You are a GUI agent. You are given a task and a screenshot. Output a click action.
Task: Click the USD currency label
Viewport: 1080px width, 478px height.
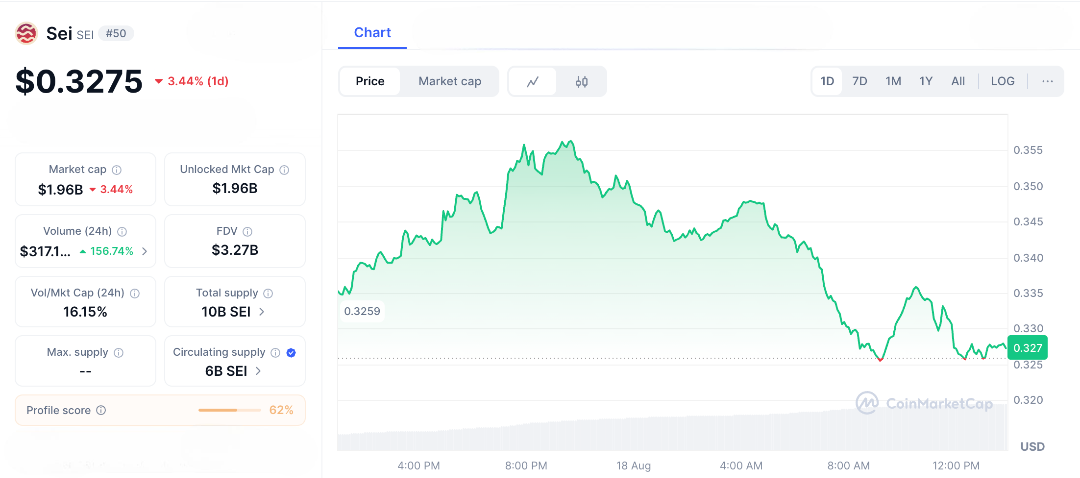coord(1032,447)
